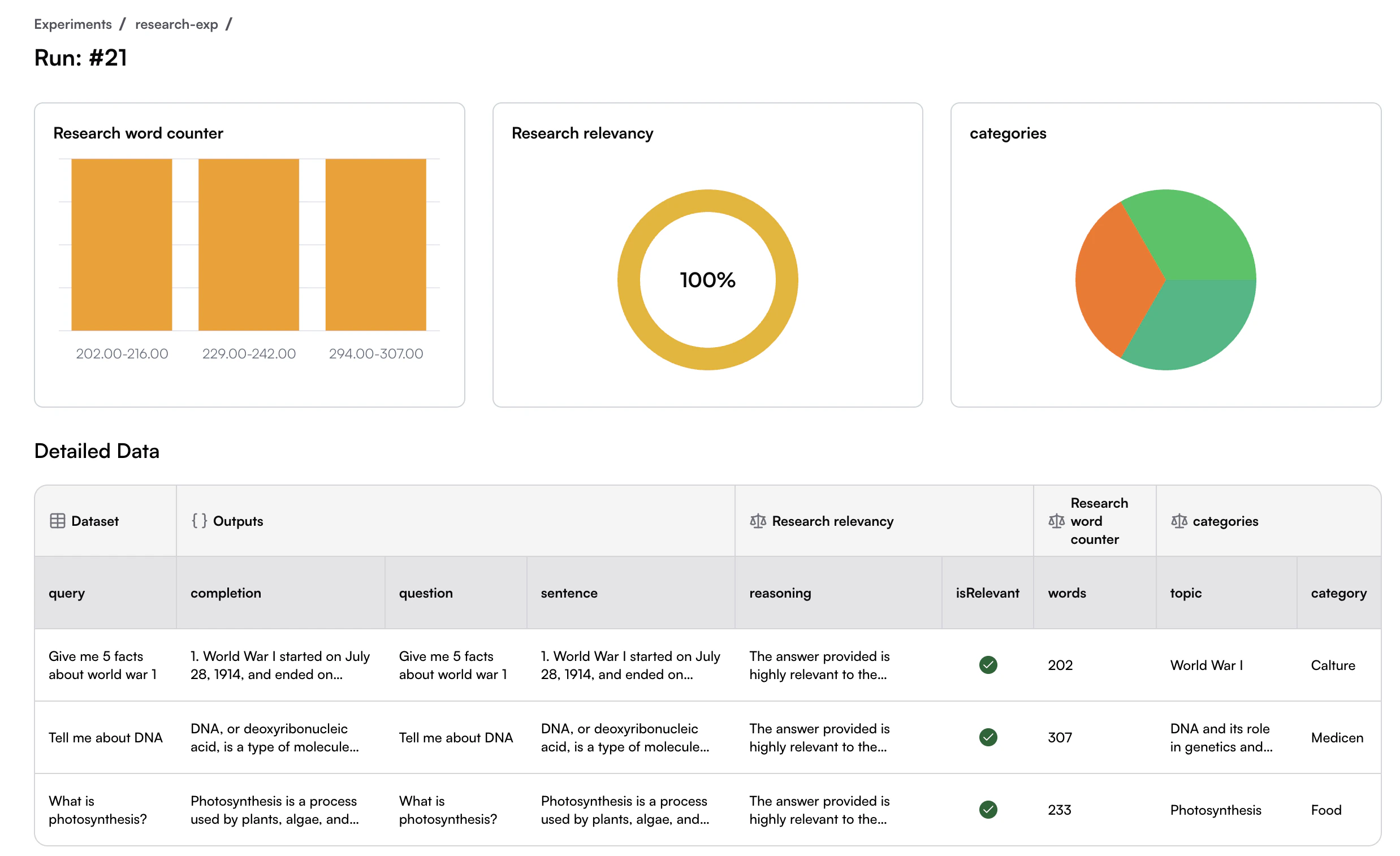Viewport: 1400px width, 856px height.
Task: Click the green checkmark in DNA row
Action: [x=988, y=737]
